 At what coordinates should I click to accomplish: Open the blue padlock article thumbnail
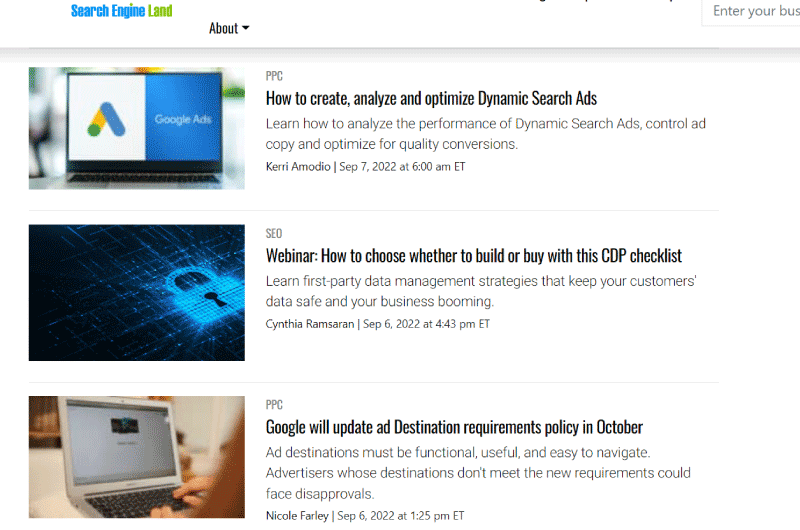tap(137, 293)
